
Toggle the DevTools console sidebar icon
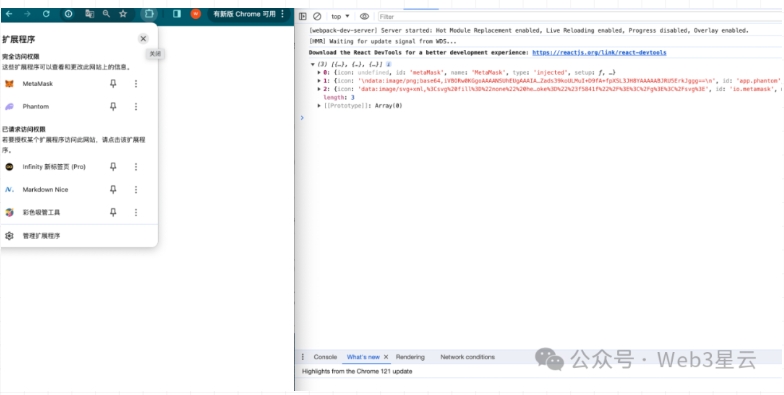(302, 16)
